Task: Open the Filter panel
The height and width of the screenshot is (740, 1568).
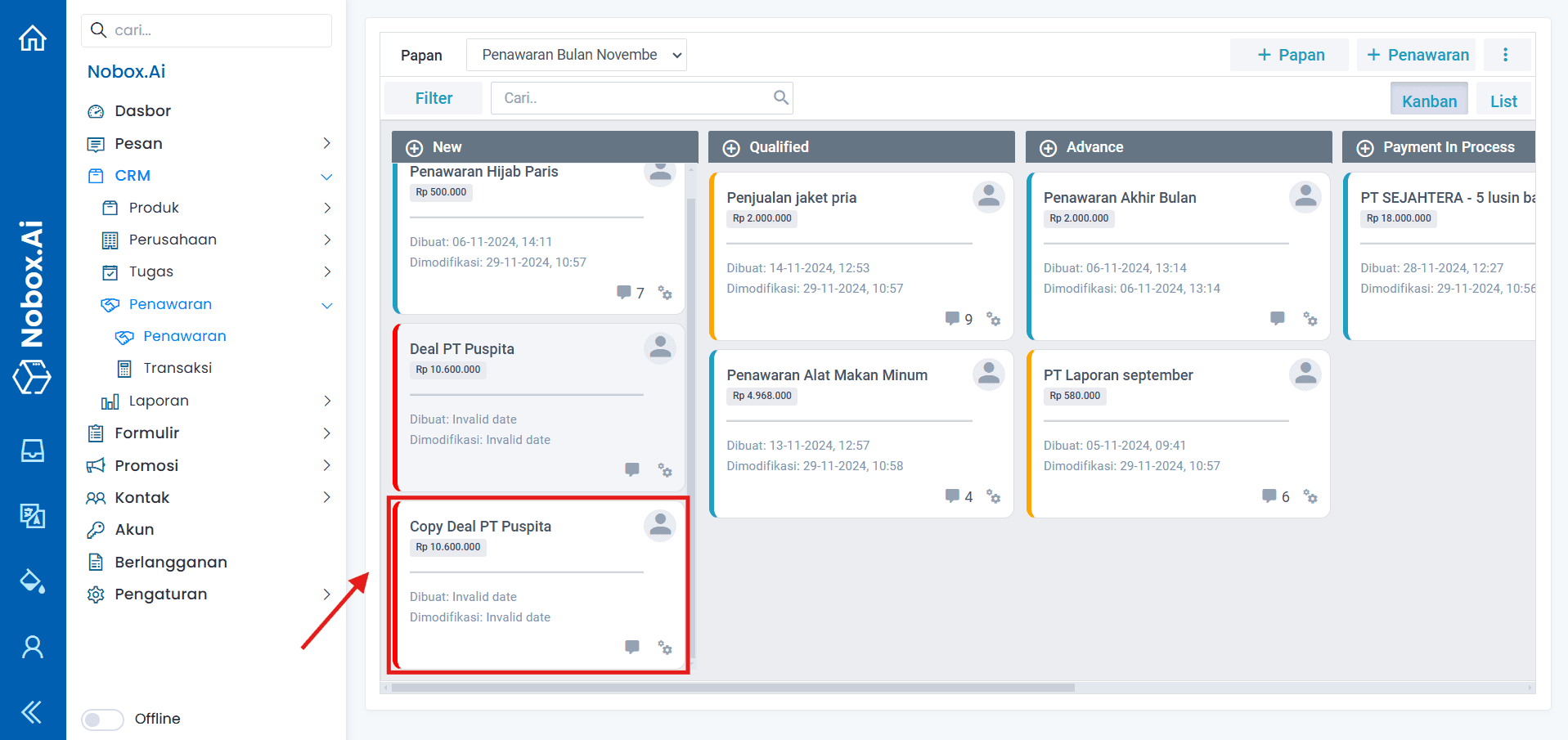Action: [x=434, y=97]
